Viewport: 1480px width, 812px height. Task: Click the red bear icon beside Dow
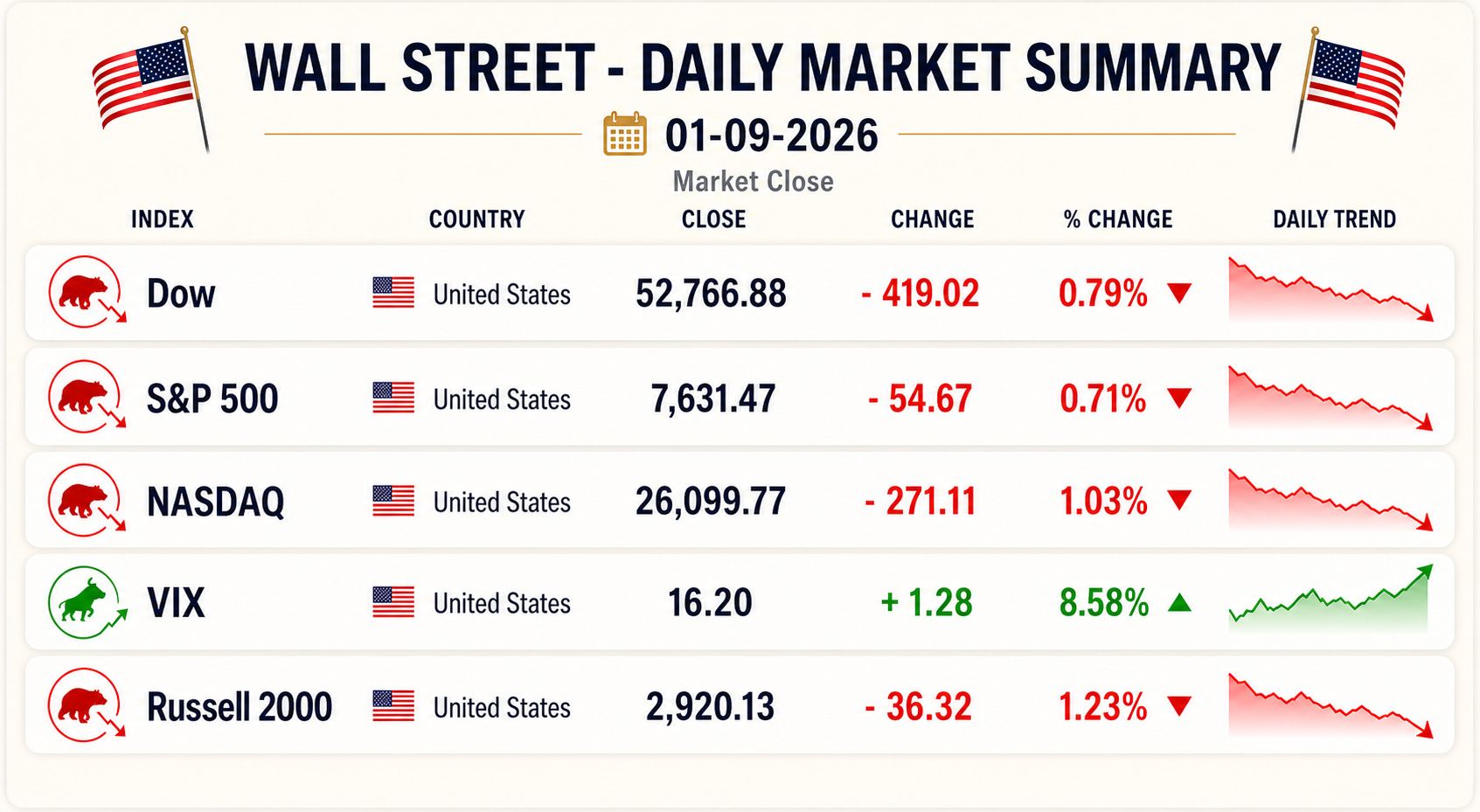(87, 292)
